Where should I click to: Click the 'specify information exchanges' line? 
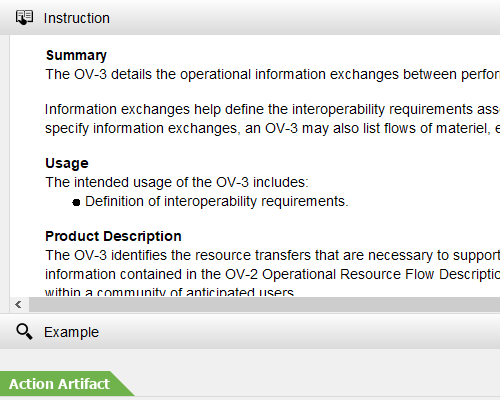[x=272, y=128]
